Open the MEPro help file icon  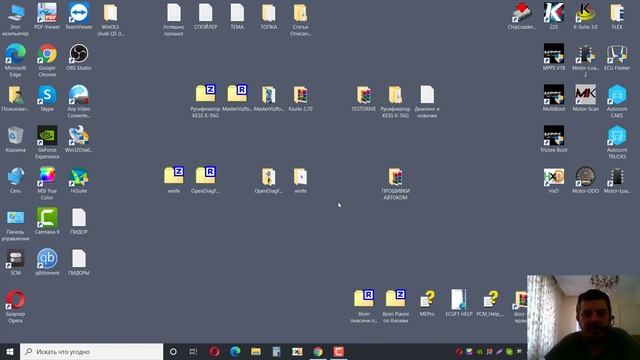click(x=427, y=300)
